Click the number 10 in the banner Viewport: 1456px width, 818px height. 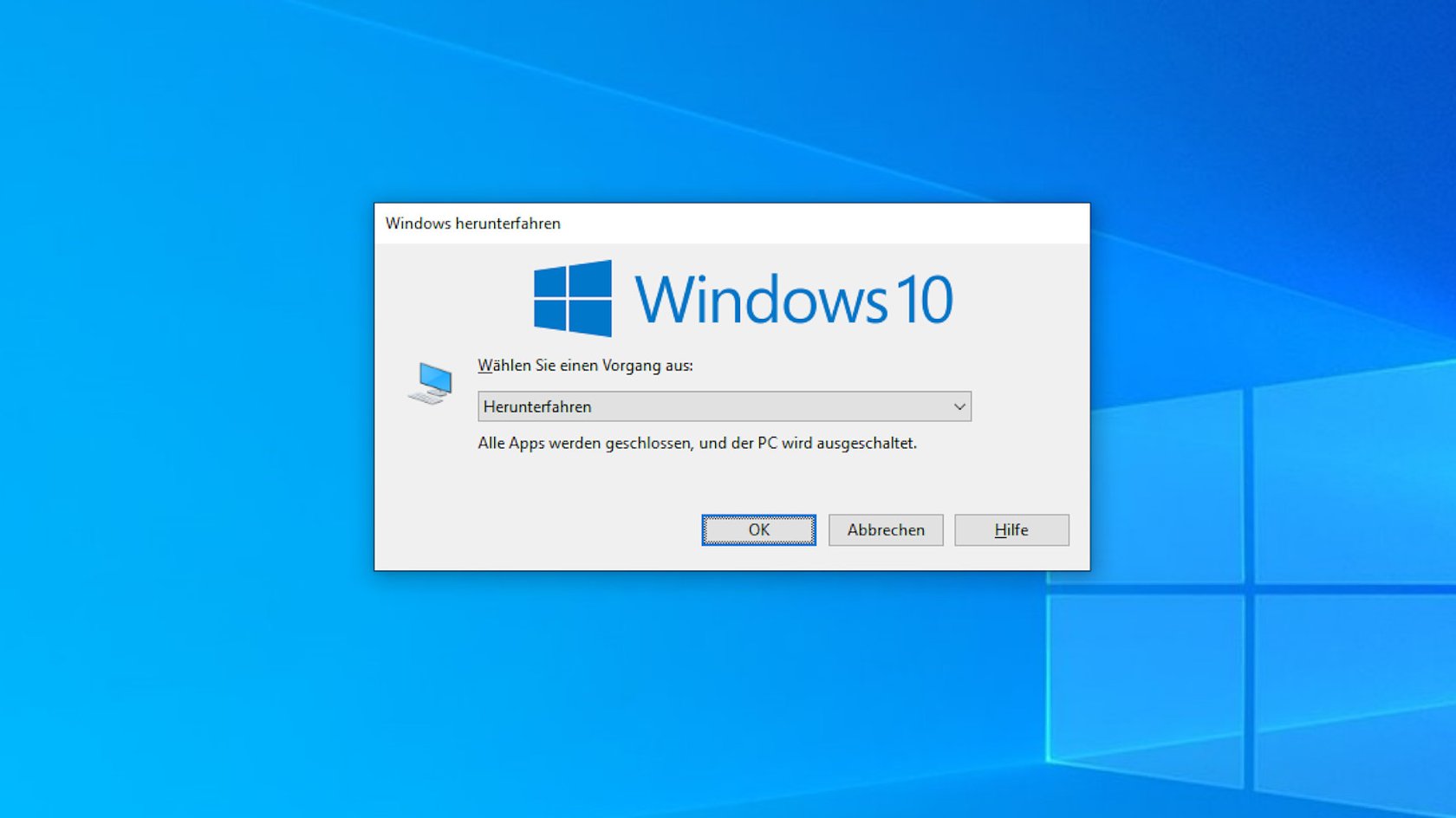point(924,300)
